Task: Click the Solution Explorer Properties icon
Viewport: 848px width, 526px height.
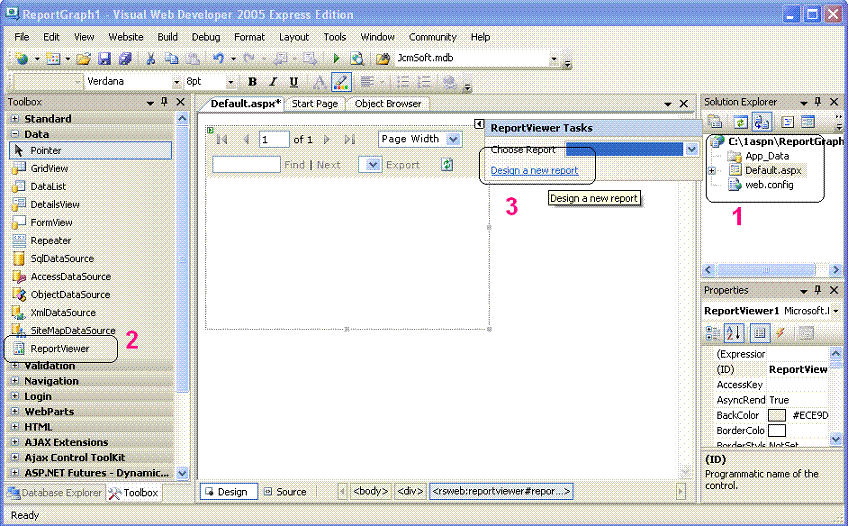Action: tap(715, 122)
